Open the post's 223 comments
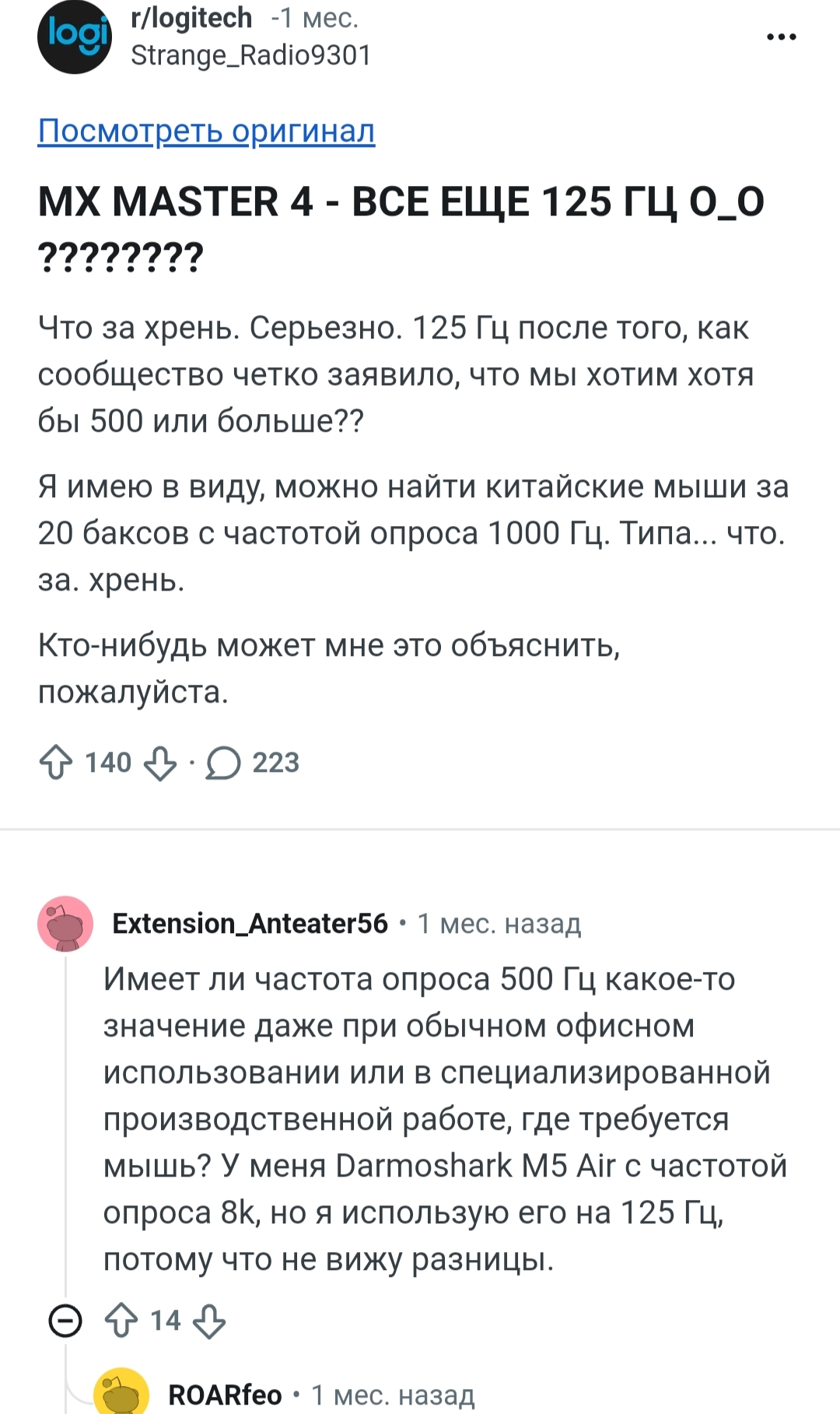 click(252, 763)
